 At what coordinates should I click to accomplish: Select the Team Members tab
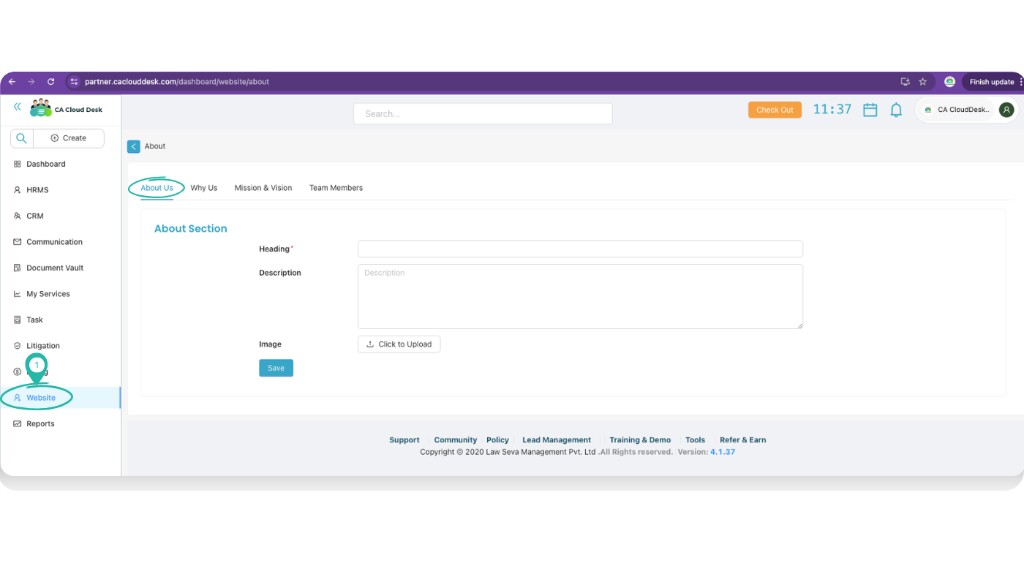[336, 188]
